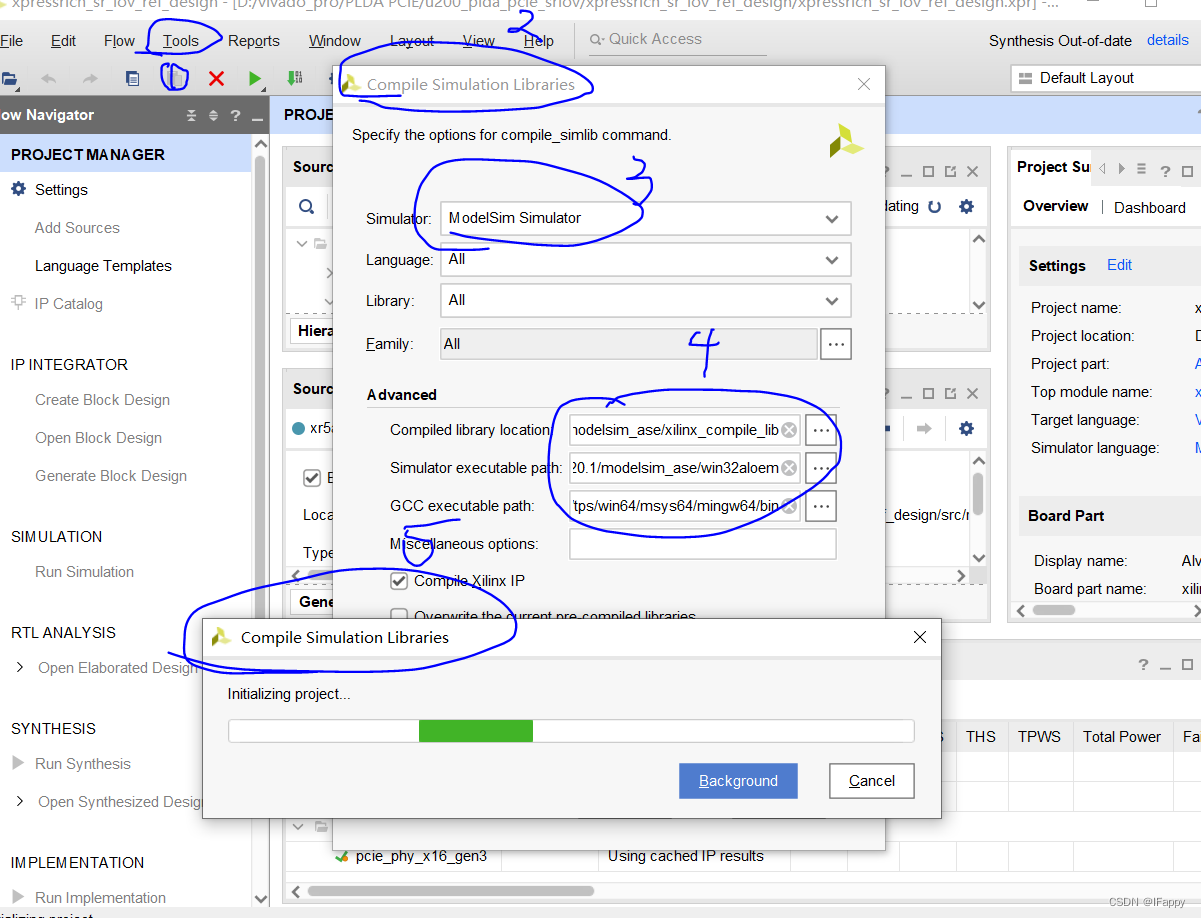Clear the Compiled library location field
The image size is (1201, 918).
tap(790, 430)
